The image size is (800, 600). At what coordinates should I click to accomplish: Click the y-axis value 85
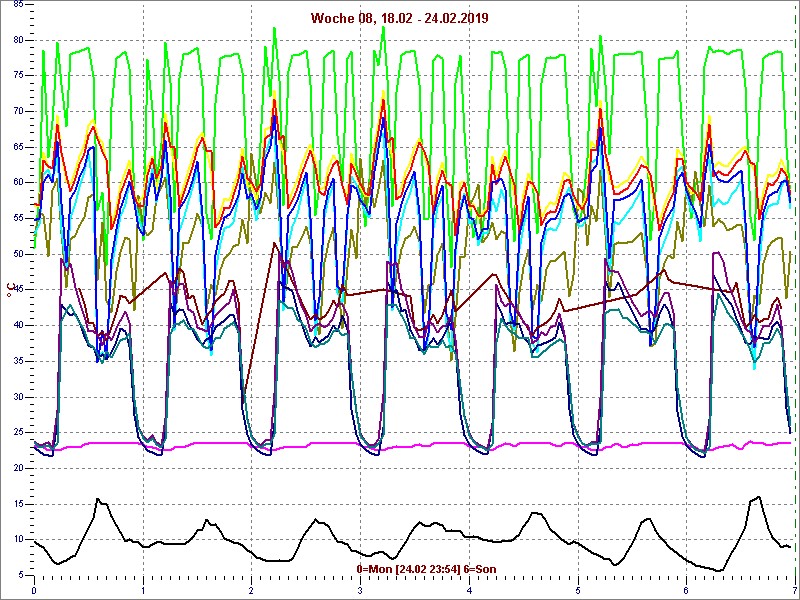17,5
